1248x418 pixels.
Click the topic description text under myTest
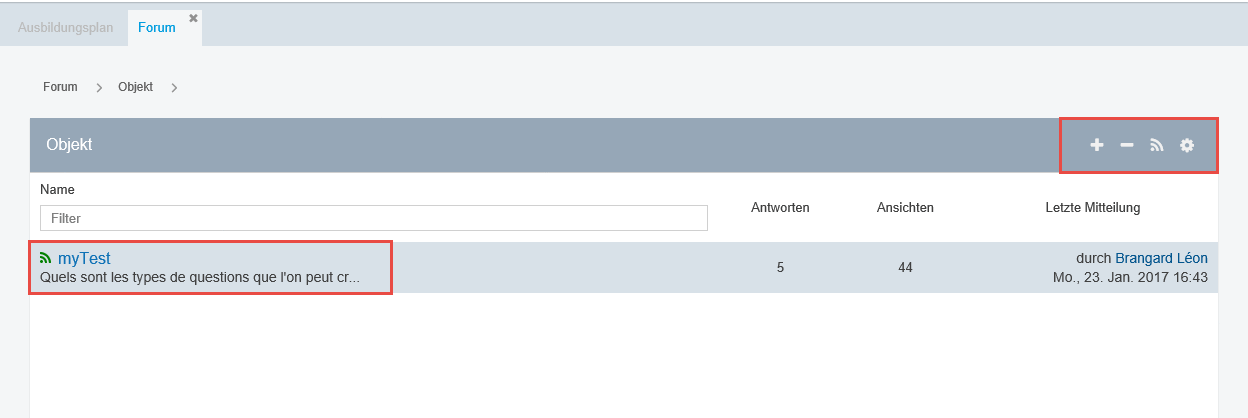[x=199, y=277]
